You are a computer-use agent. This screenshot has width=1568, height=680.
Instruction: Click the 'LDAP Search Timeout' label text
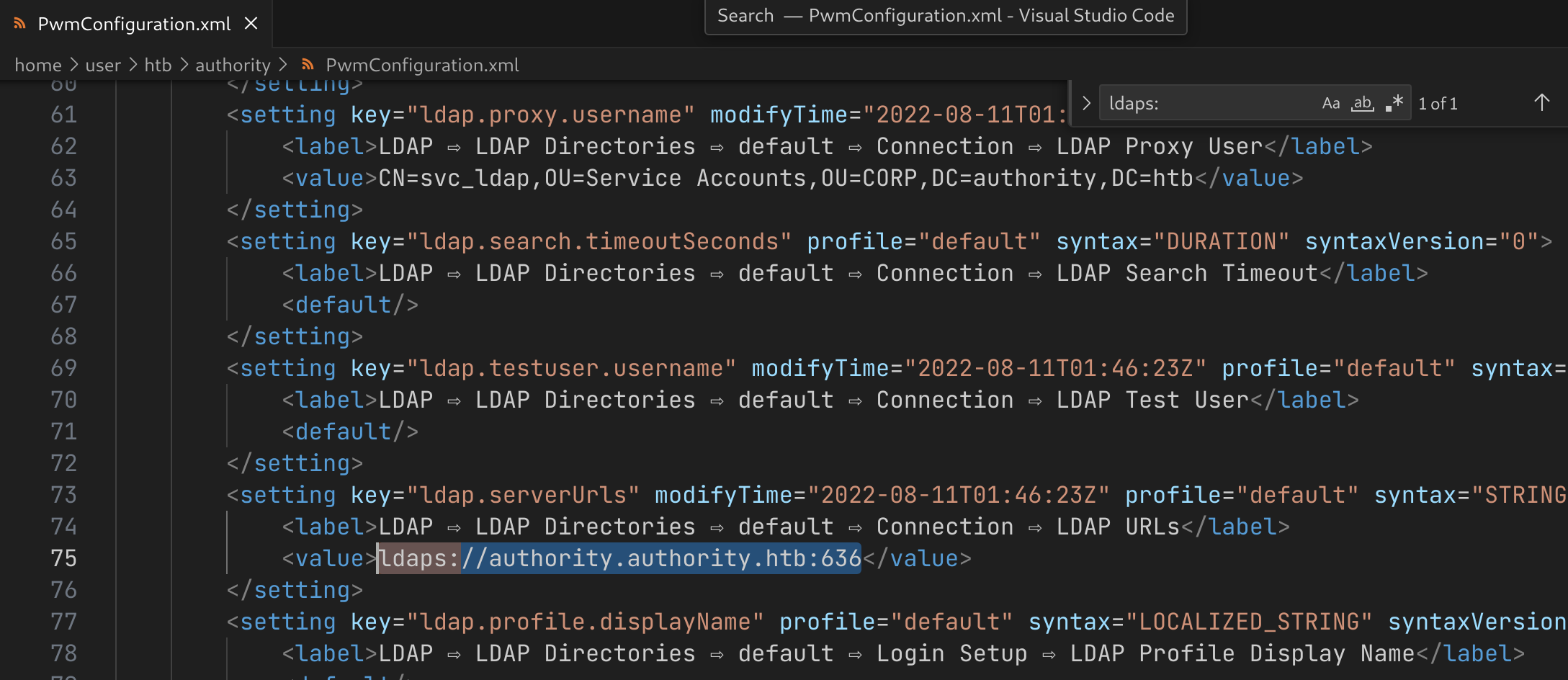click(1188, 273)
